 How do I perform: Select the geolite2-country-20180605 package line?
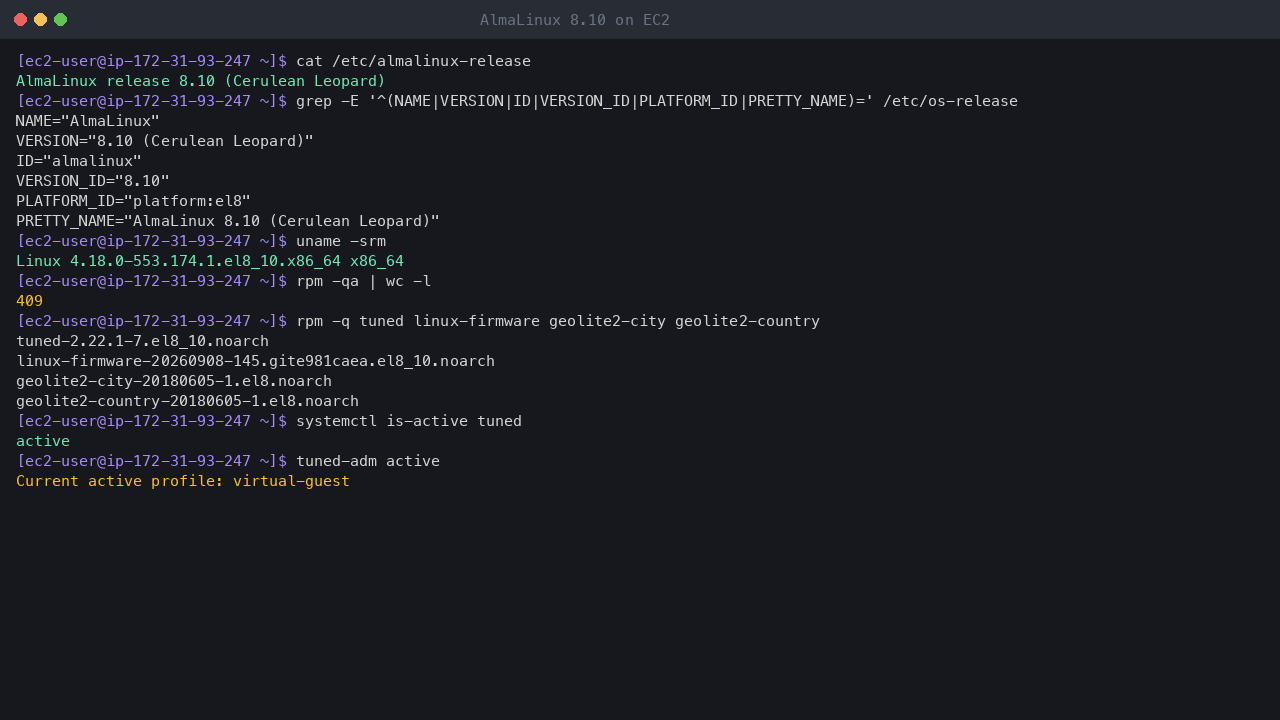(x=187, y=401)
